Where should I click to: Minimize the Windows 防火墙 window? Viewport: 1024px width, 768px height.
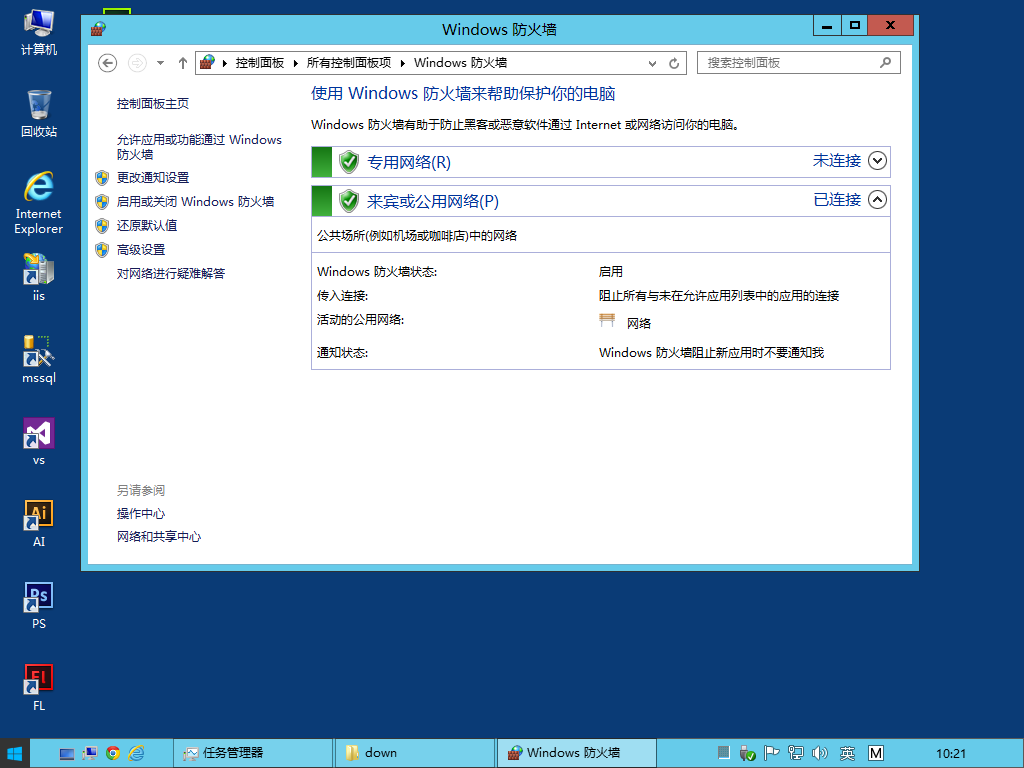pyautogui.click(x=827, y=26)
